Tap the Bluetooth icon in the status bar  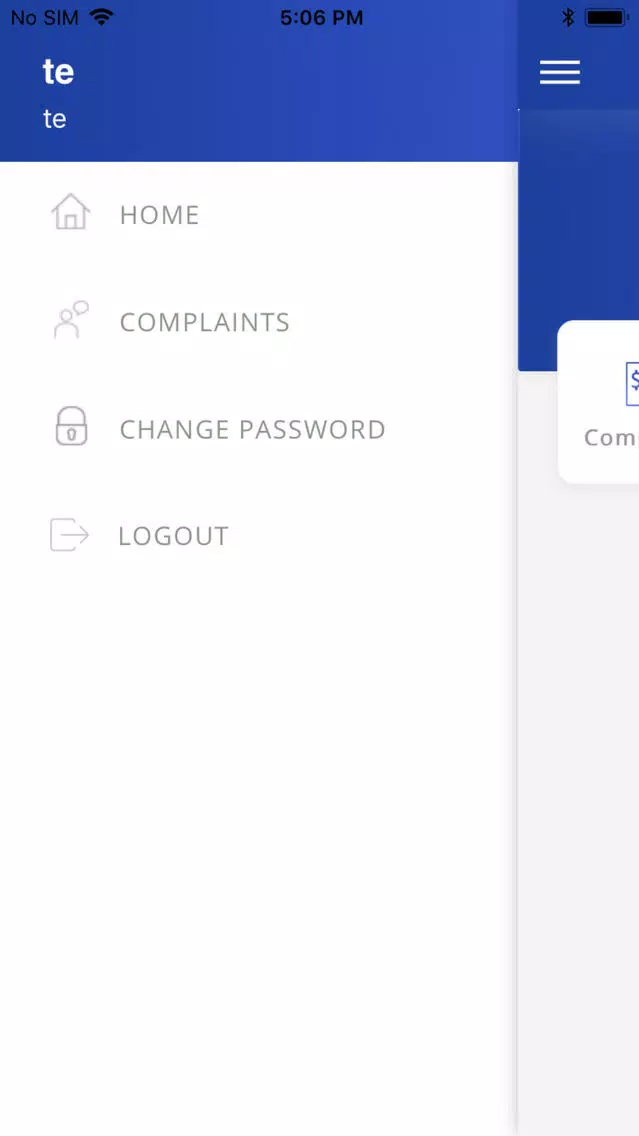pos(568,18)
